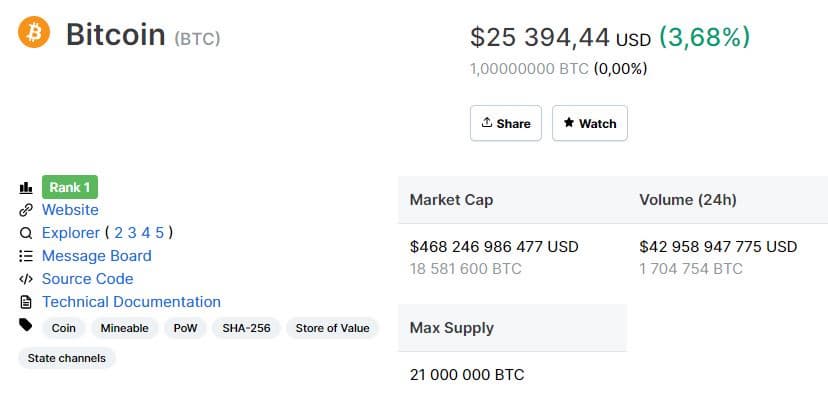Click the list icon beside Message Board
Image resolution: width=828 pixels, height=409 pixels.
click(26, 256)
